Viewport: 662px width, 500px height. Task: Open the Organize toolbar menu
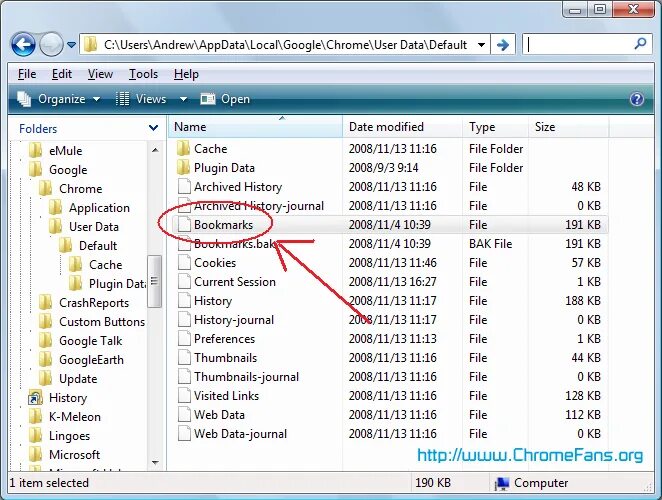(x=59, y=99)
